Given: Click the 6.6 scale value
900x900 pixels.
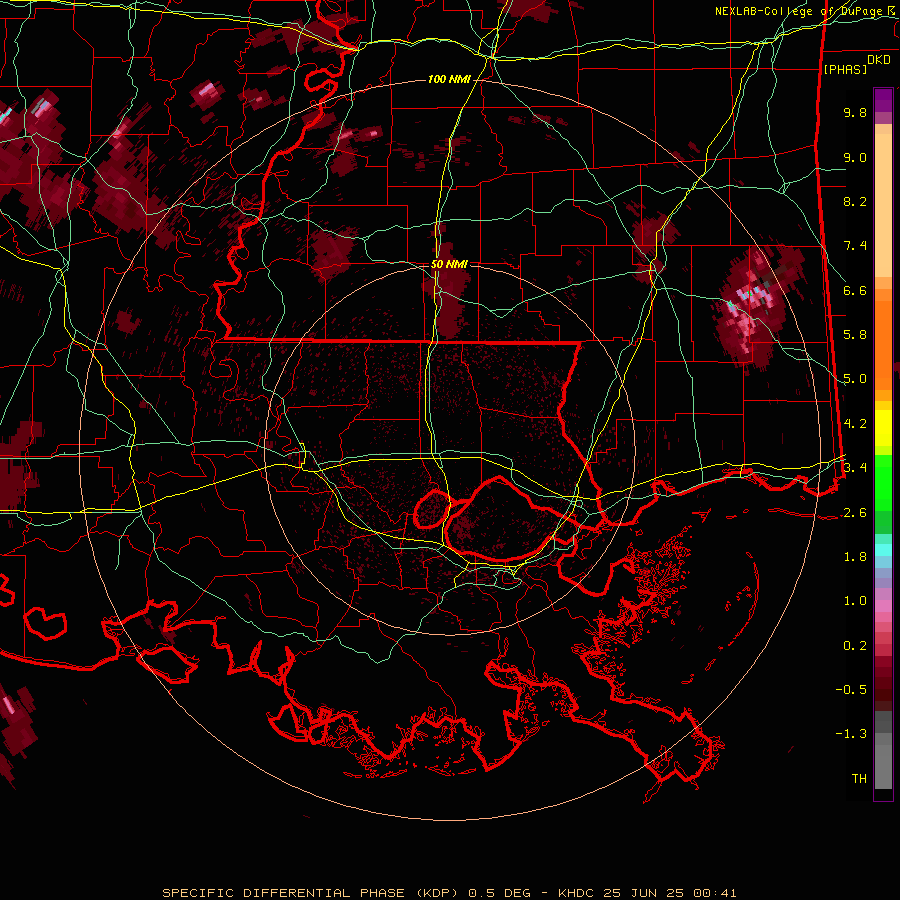Looking at the screenshot, I should 855,290.
